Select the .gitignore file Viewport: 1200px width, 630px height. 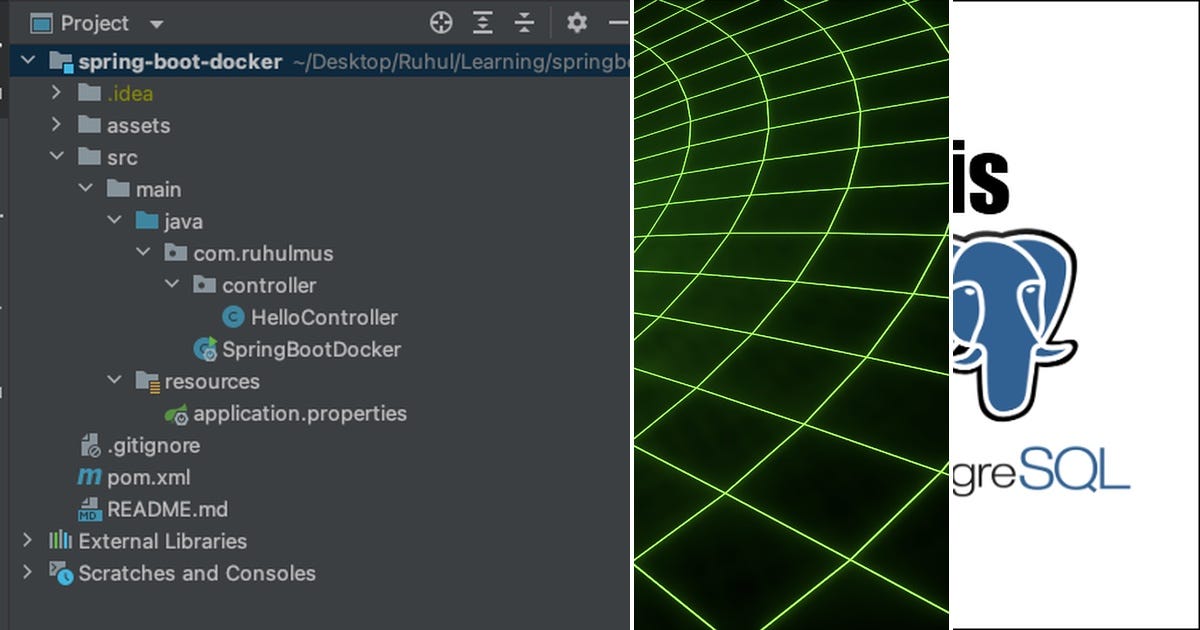click(x=151, y=445)
